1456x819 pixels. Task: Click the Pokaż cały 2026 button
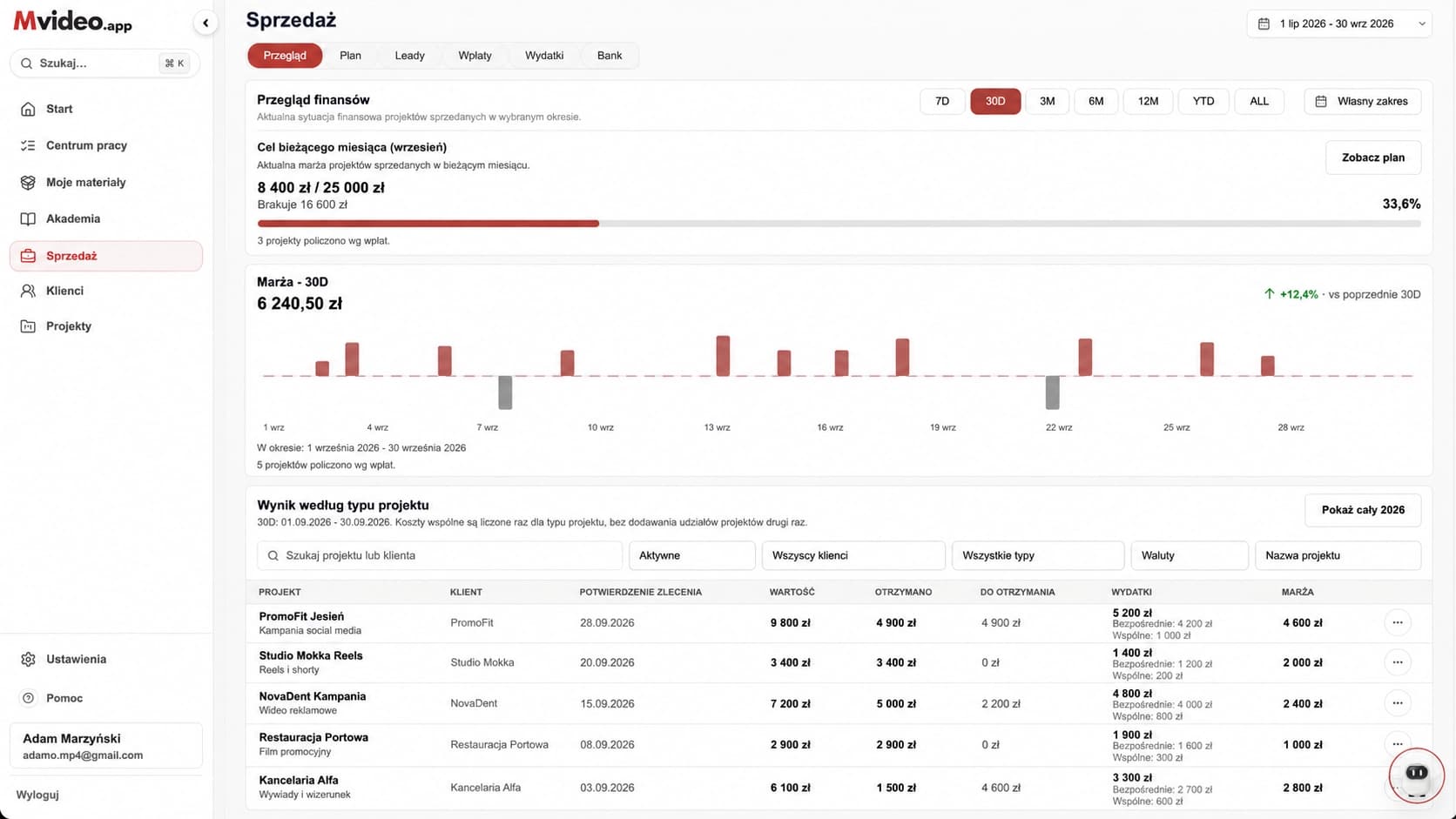[x=1363, y=510]
